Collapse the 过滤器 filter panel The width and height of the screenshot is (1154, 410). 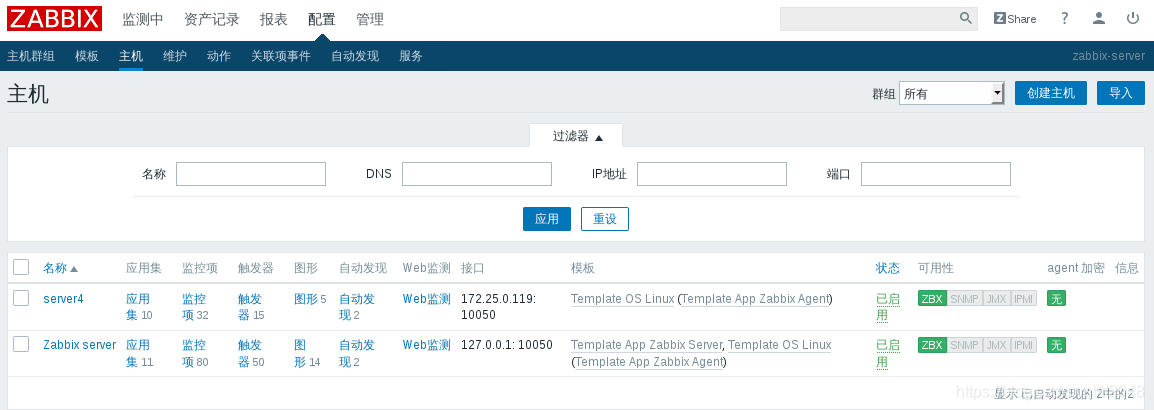(x=576, y=136)
